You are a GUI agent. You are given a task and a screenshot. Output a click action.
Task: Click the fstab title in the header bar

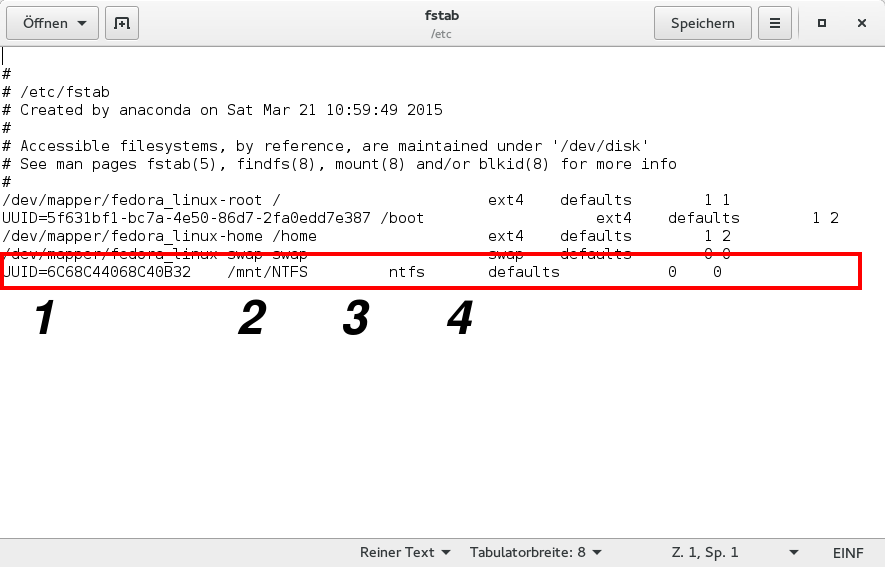441,16
